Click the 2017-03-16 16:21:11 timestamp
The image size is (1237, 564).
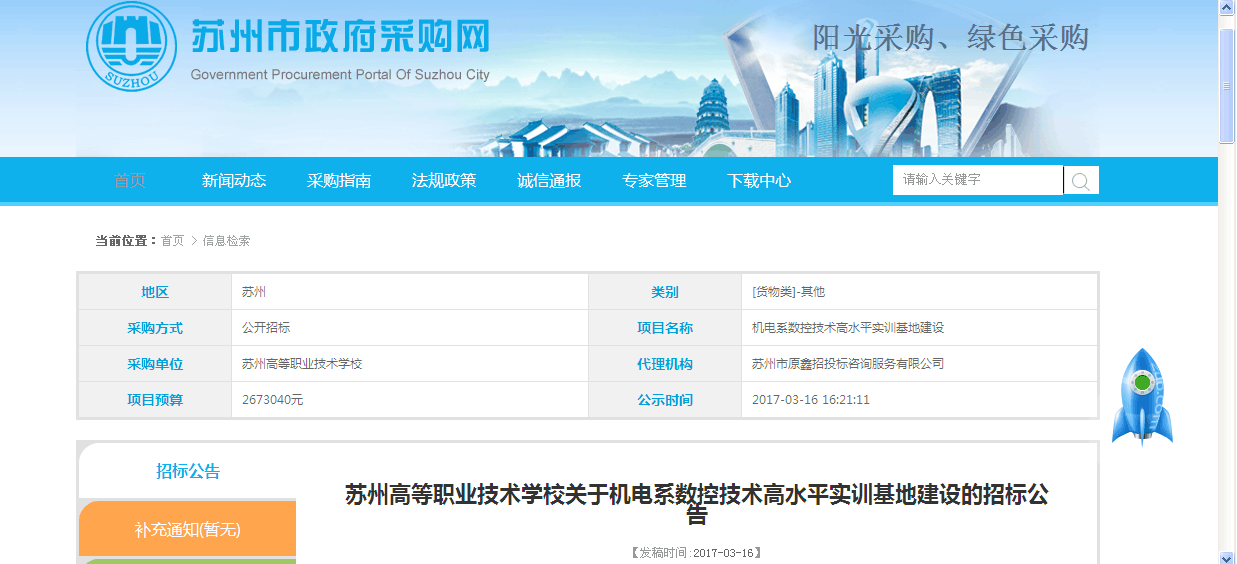coord(811,400)
